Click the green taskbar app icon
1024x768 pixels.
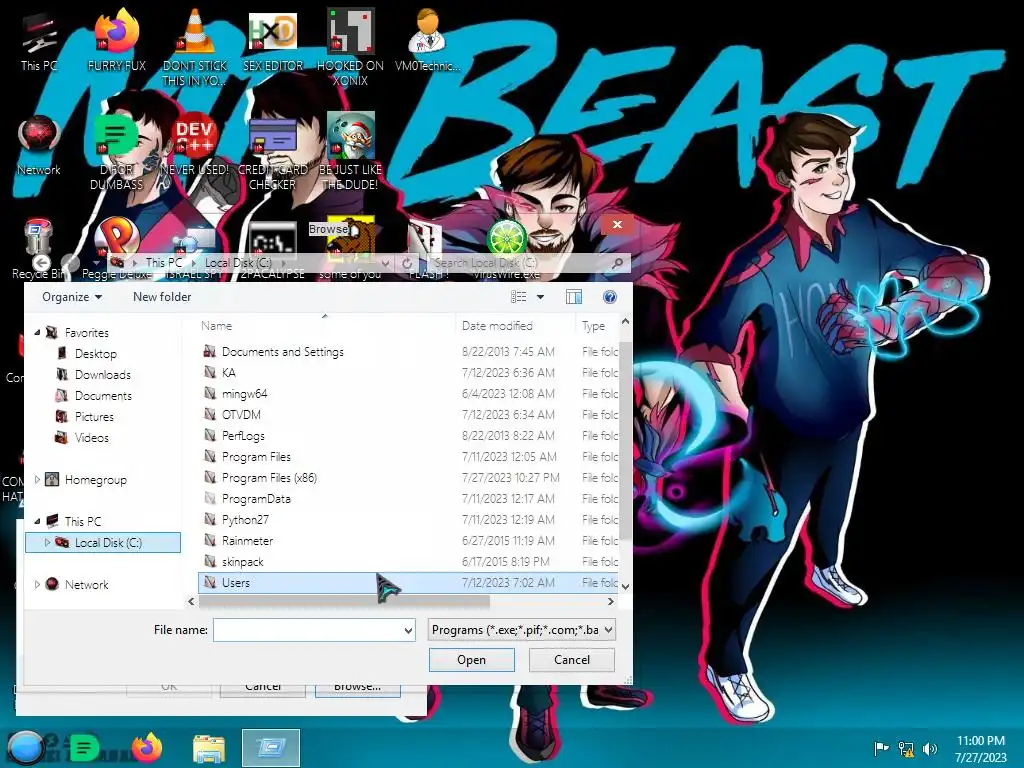84,748
